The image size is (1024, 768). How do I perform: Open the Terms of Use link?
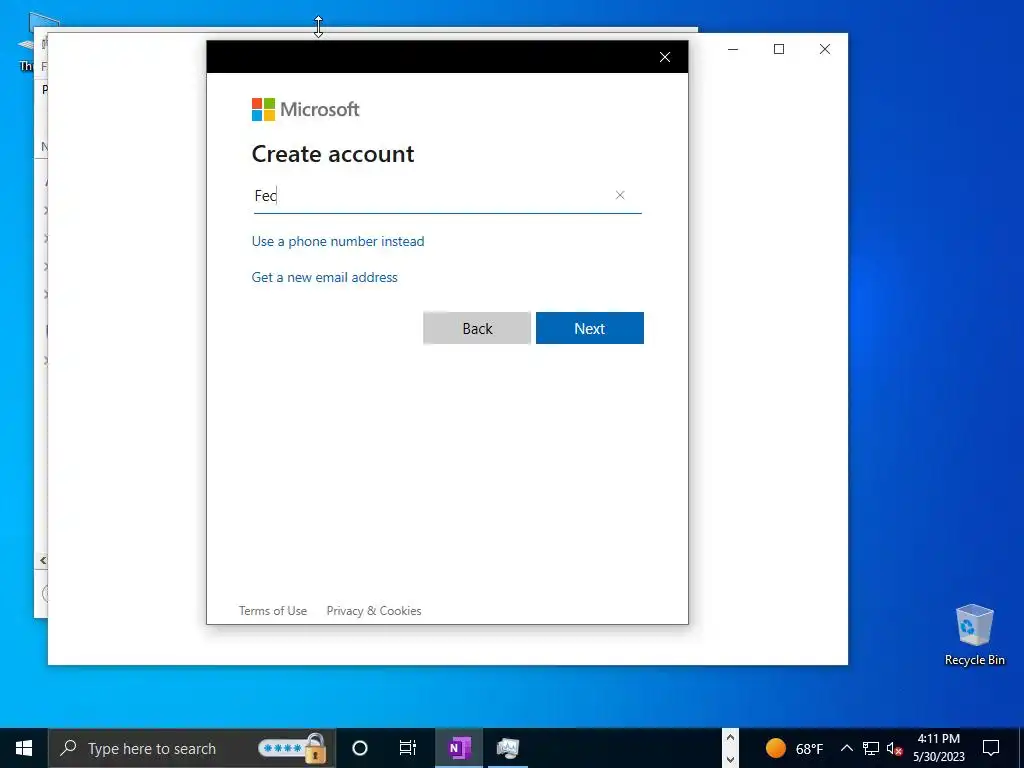[272, 611]
